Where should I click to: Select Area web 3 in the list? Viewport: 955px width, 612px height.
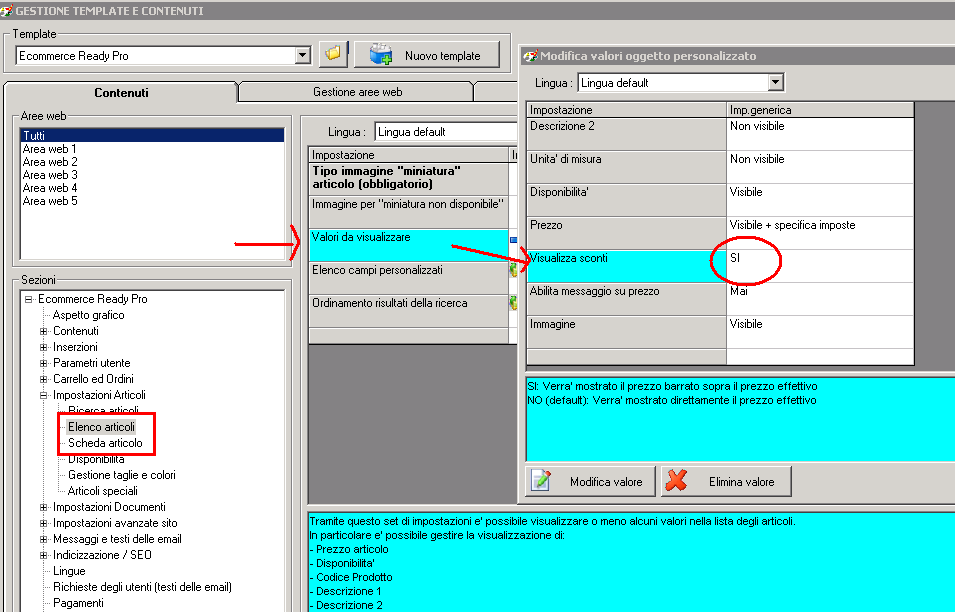pyautogui.click(x=50, y=175)
